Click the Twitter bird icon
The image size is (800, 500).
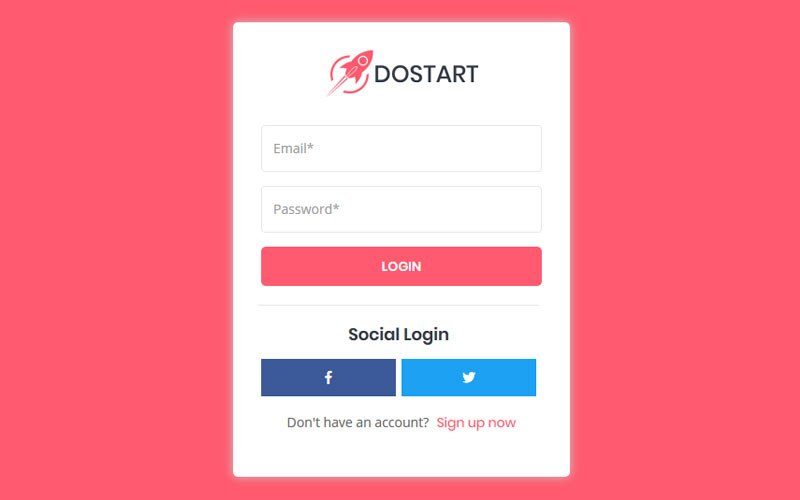click(x=469, y=378)
